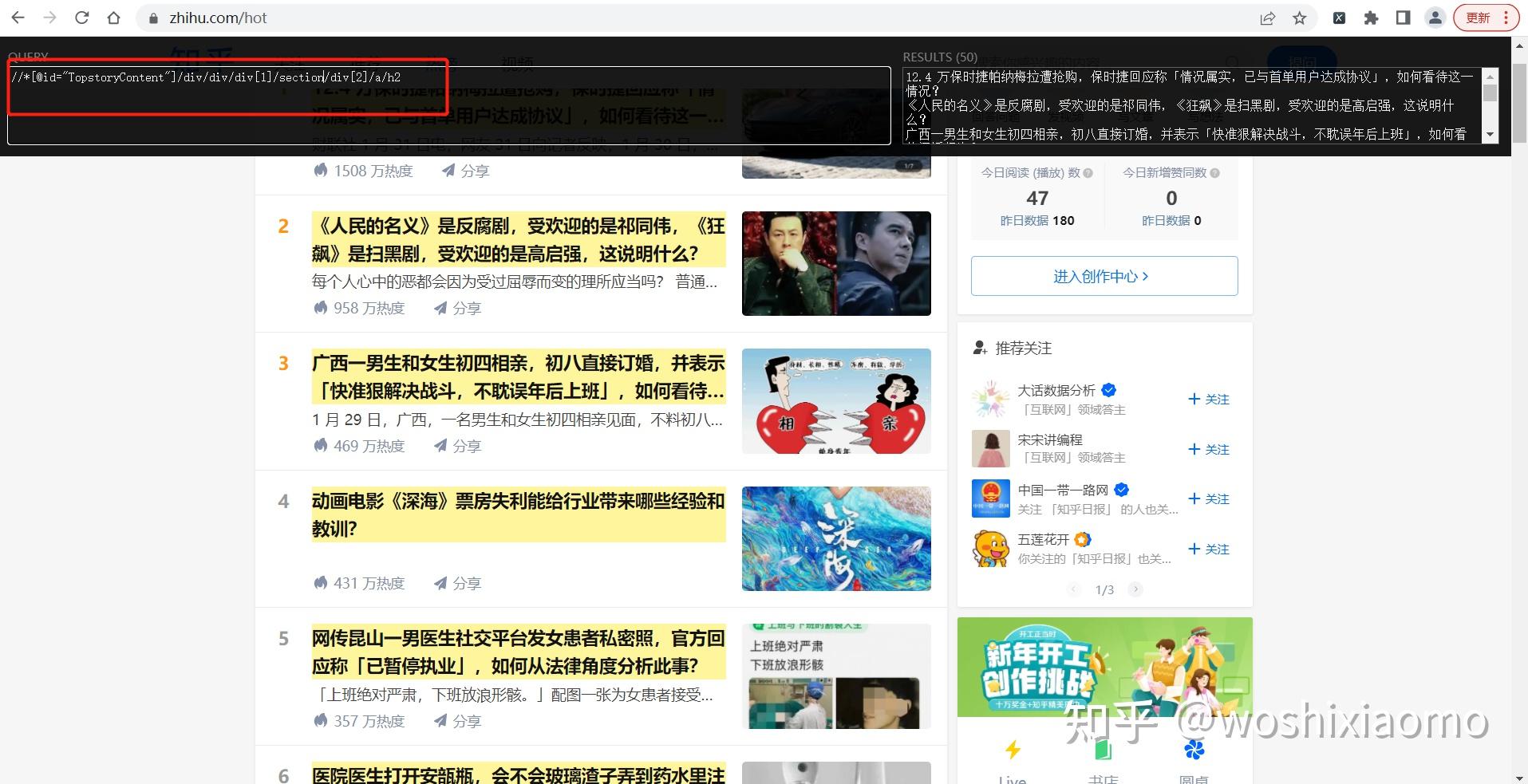
Task: Toggle bookmark star in the address bar
Action: [x=1299, y=18]
